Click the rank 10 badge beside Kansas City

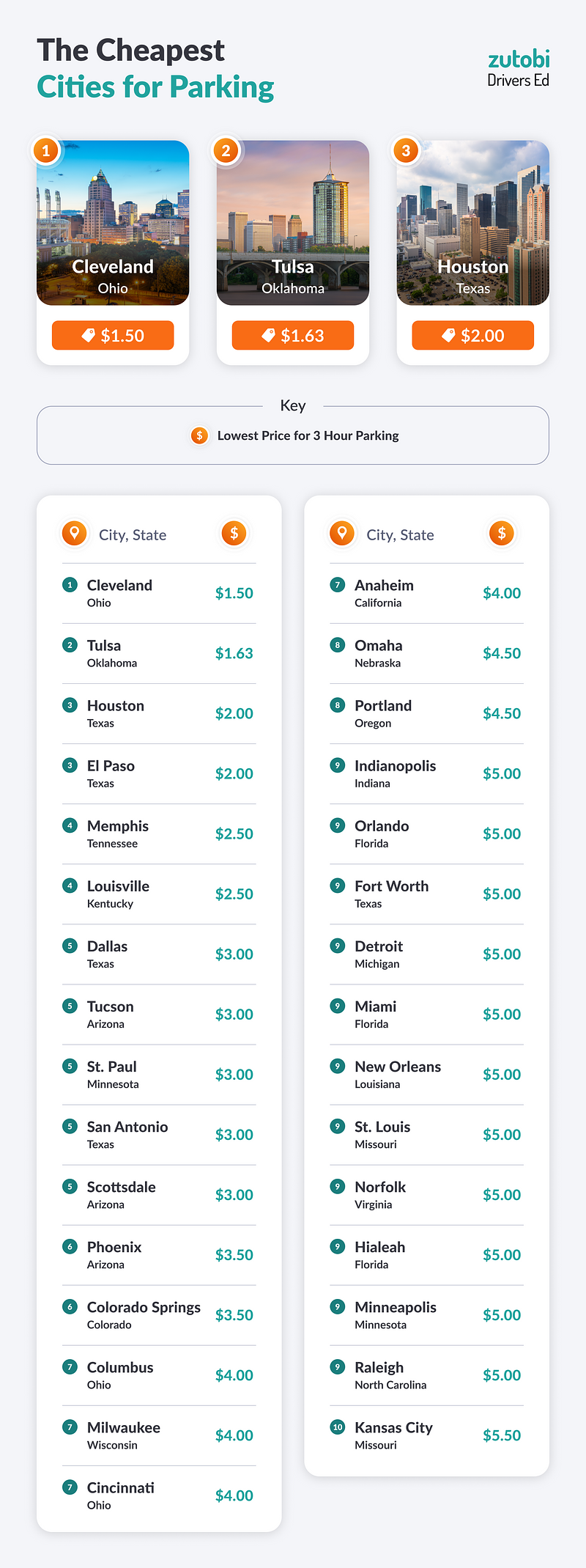(x=338, y=1427)
